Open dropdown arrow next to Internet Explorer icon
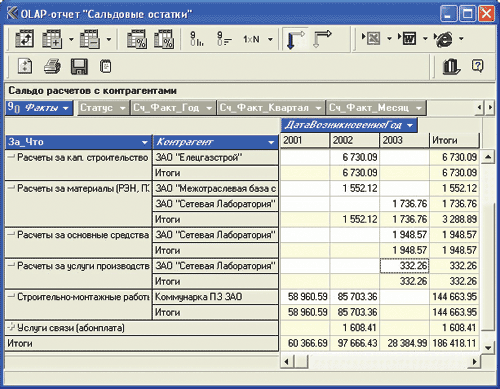Screen dimensions: 500x389 461,39
